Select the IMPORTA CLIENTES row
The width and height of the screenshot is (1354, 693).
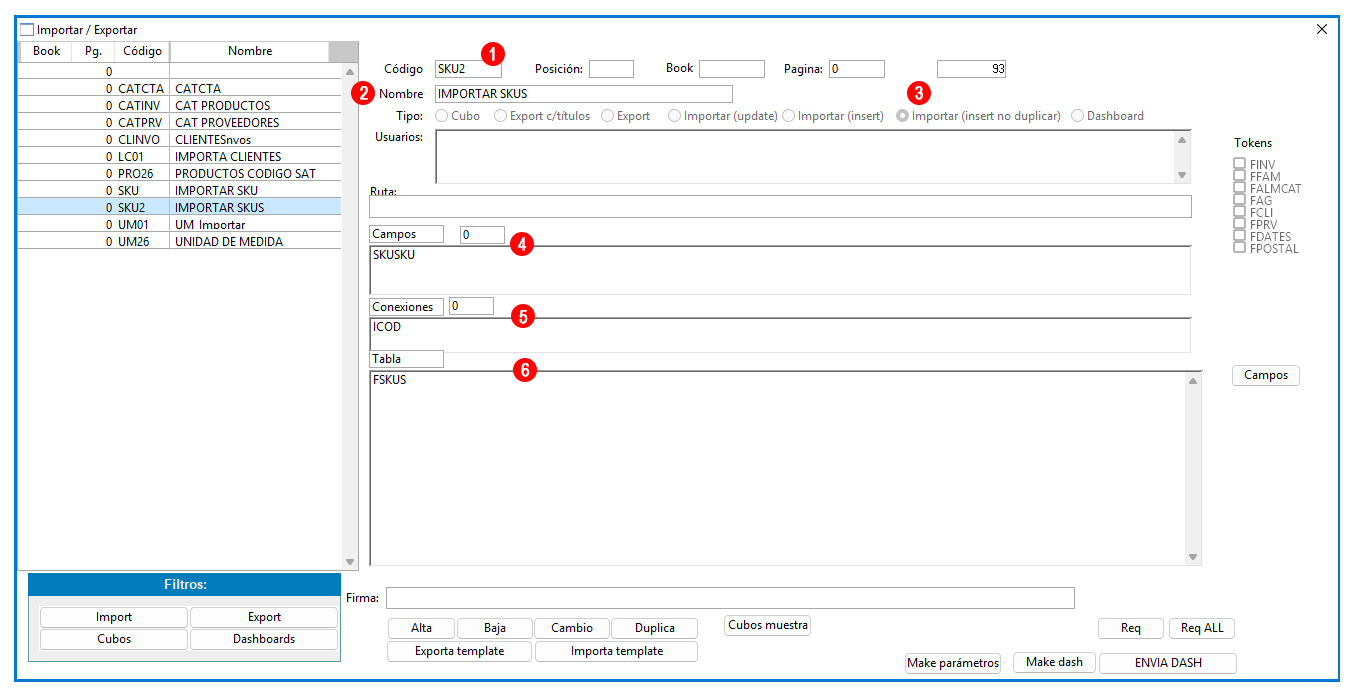[179, 157]
